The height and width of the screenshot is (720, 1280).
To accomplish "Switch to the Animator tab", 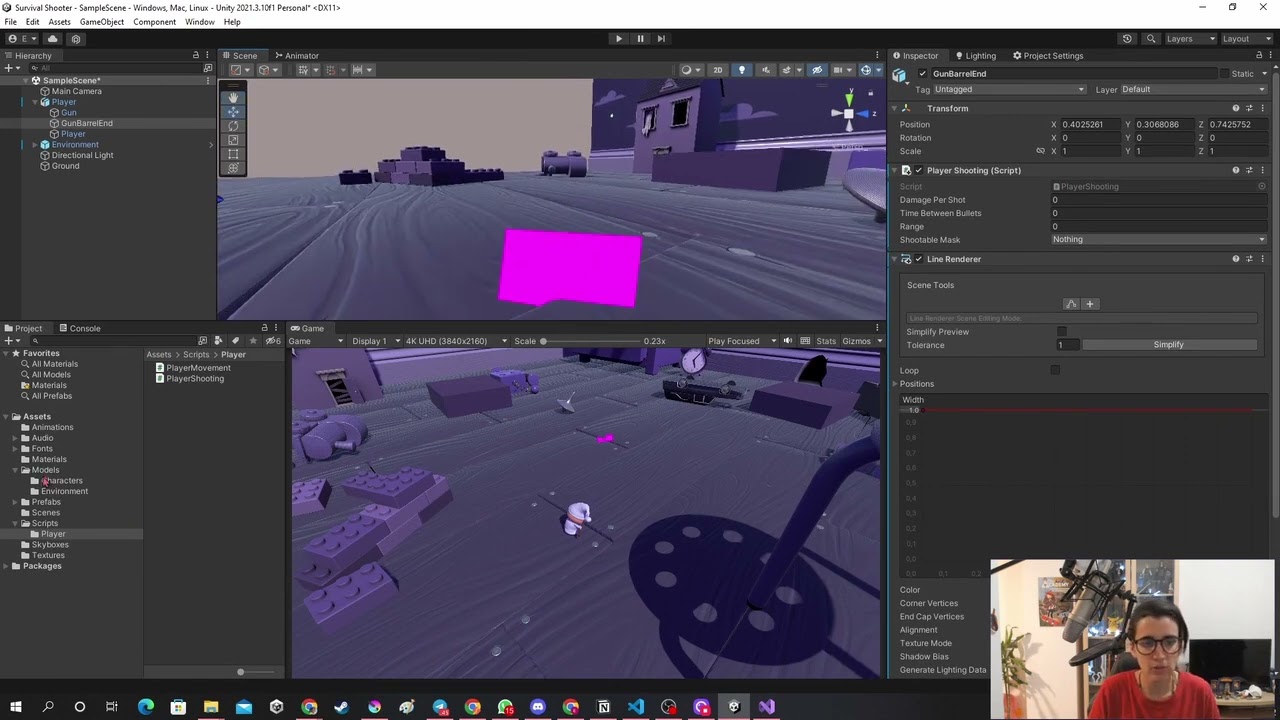I will (296, 56).
